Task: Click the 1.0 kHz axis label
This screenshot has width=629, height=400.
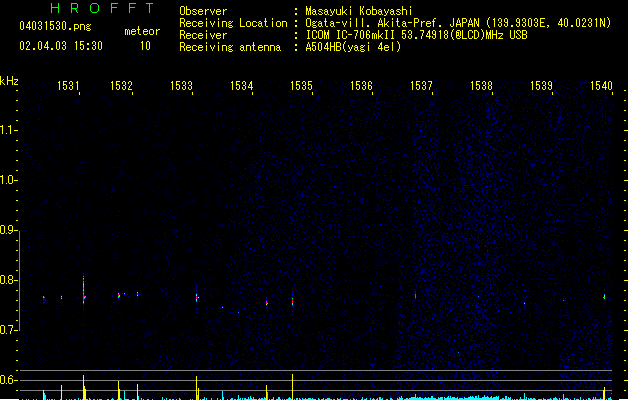Action: (x=8, y=180)
